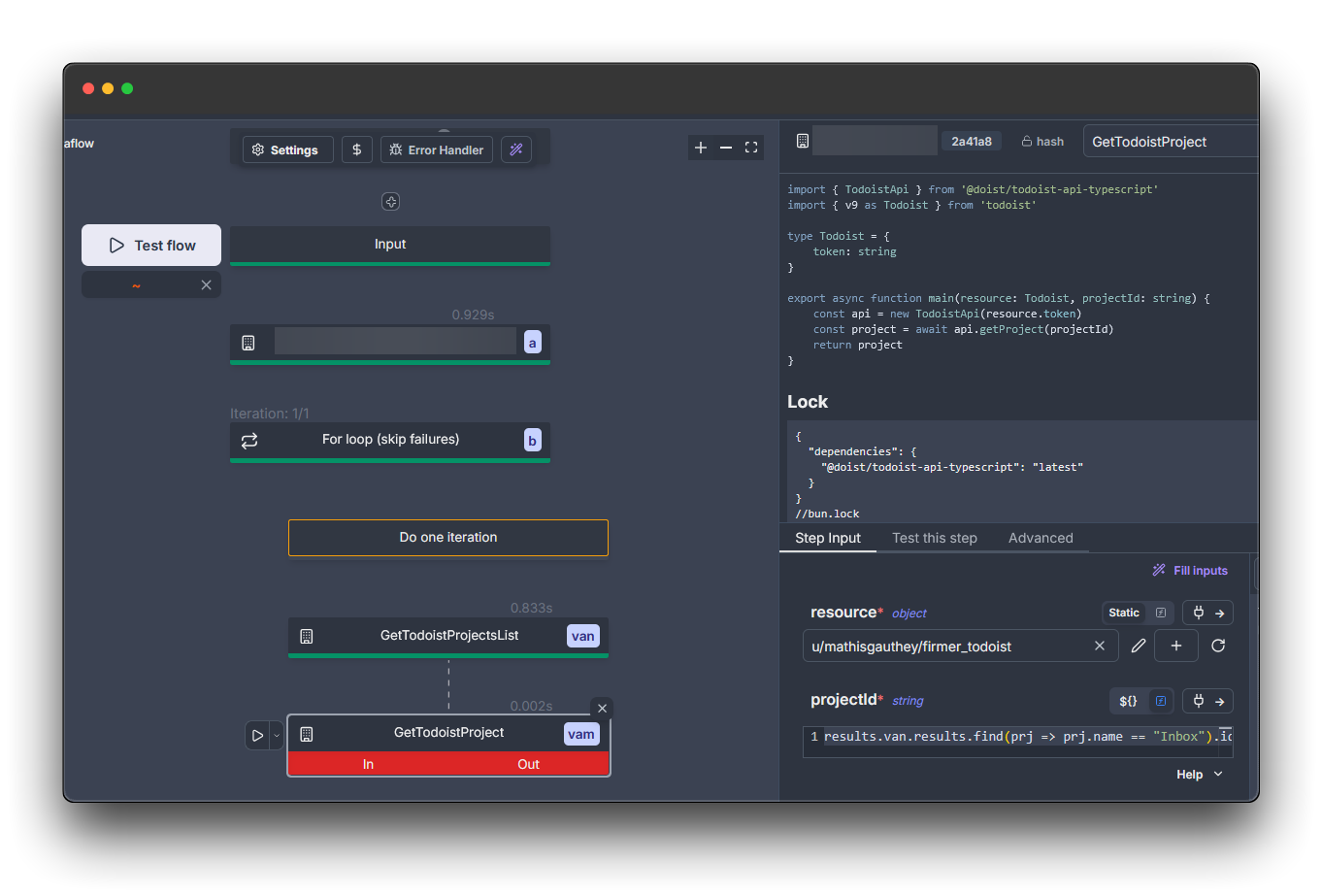Expand the Help section
This screenshot has height=896, width=1322.
point(1200,775)
